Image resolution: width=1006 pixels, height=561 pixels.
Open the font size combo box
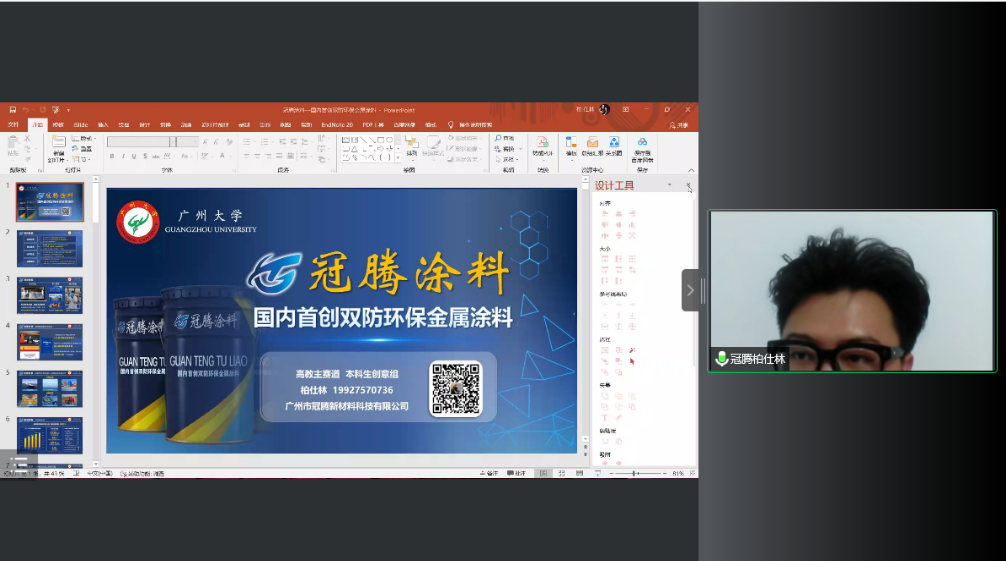(187, 142)
